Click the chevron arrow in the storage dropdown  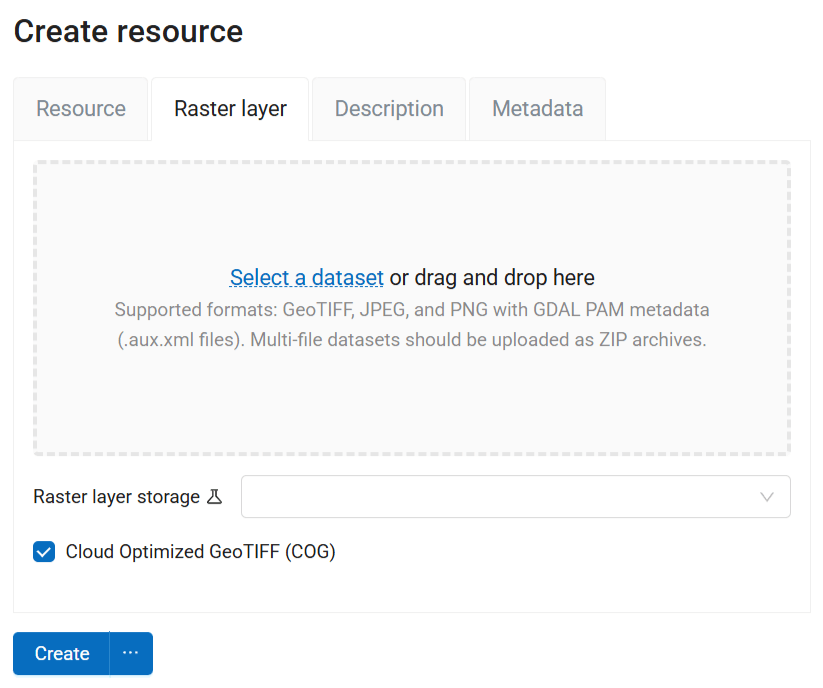[767, 497]
